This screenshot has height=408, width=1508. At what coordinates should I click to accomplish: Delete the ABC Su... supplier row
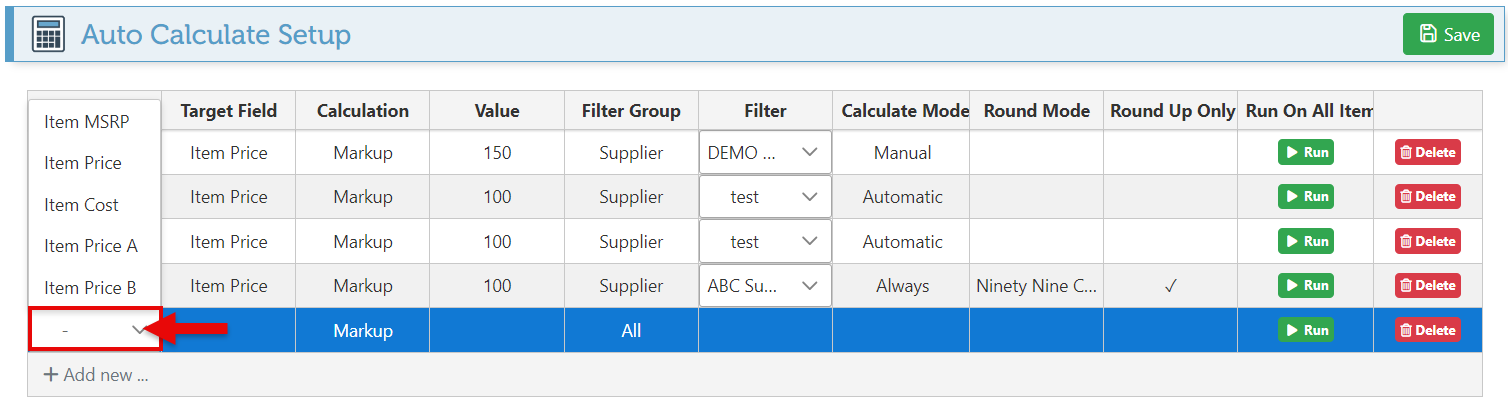click(1427, 286)
